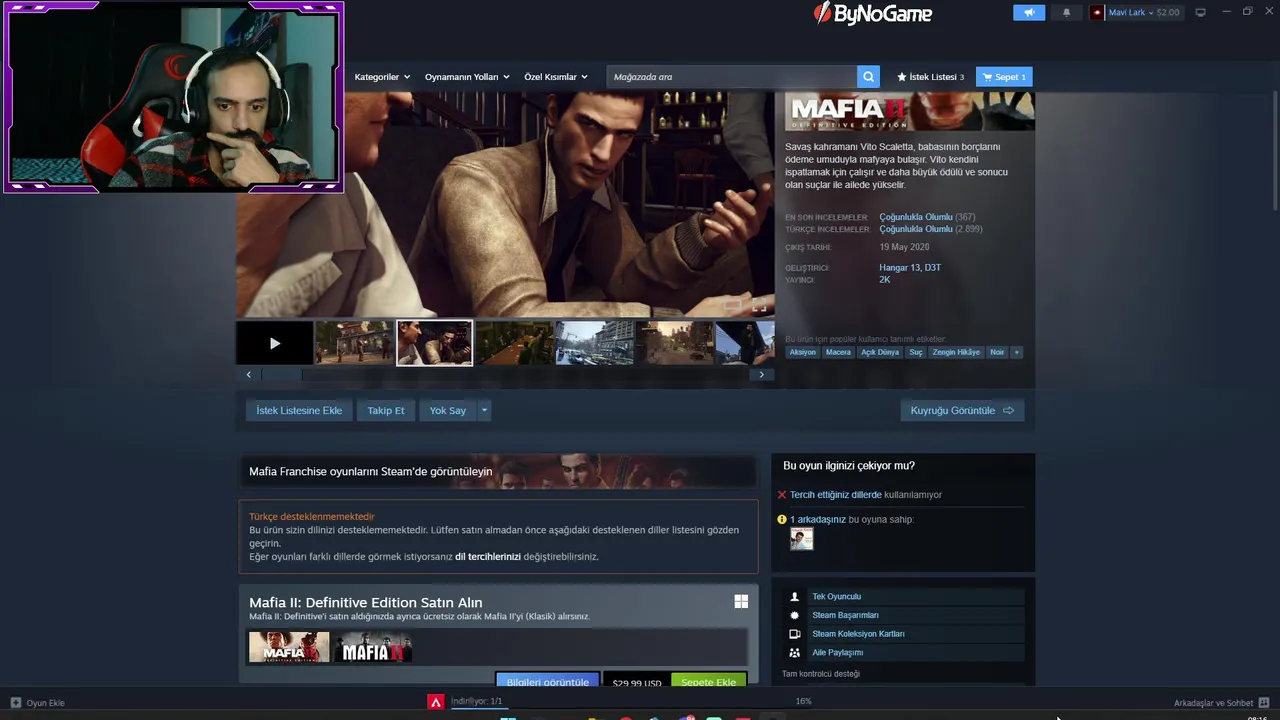Click the search magnifier icon
The width and height of the screenshot is (1280, 720).
(869, 77)
